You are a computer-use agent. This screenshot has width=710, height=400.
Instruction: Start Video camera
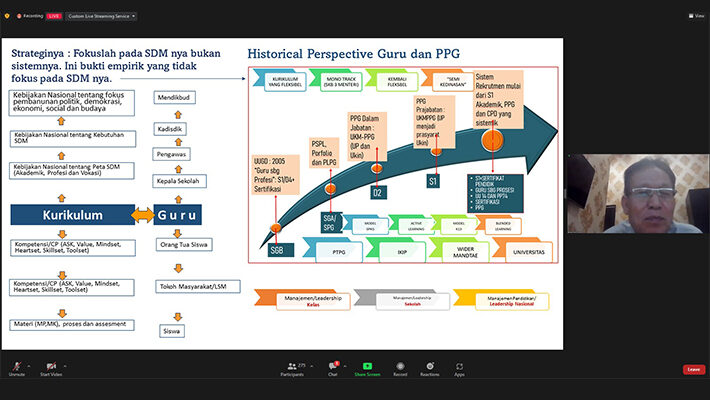[51, 367]
